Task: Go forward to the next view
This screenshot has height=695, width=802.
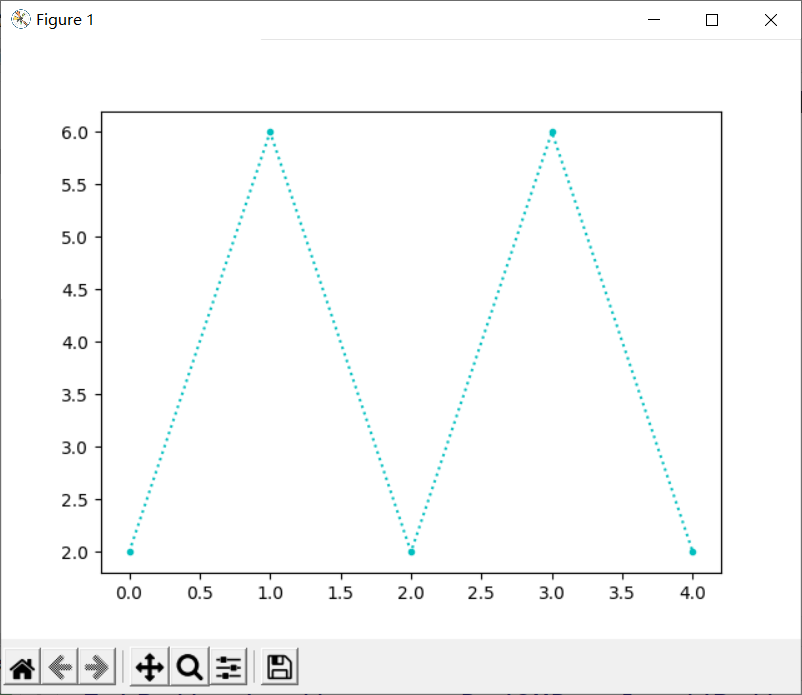Action: [x=97, y=667]
